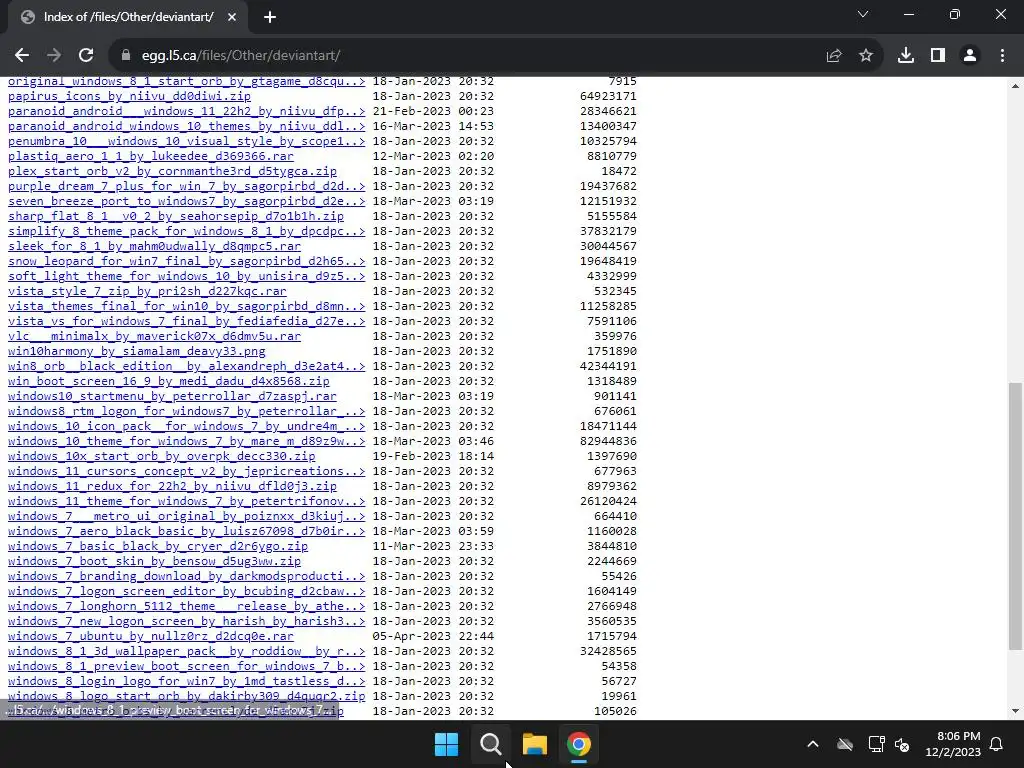1024x768 pixels.
Task: Open windows10_startmenu_by_peterrollar rar link
Action: [x=172, y=396]
